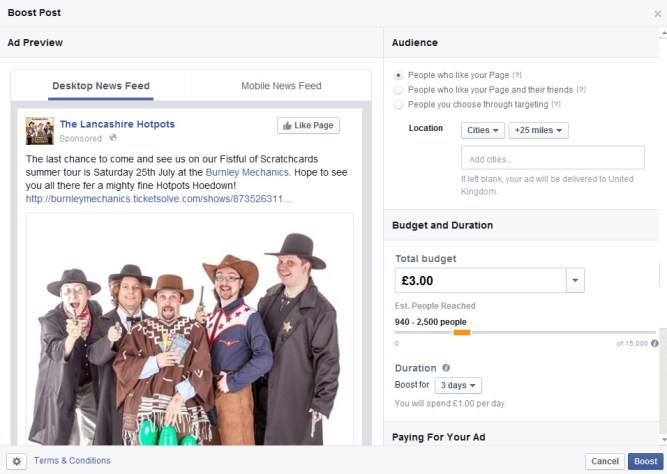Select 'People who like your Page' option
Screen dimensions: 667x474
[x=399, y=75]
